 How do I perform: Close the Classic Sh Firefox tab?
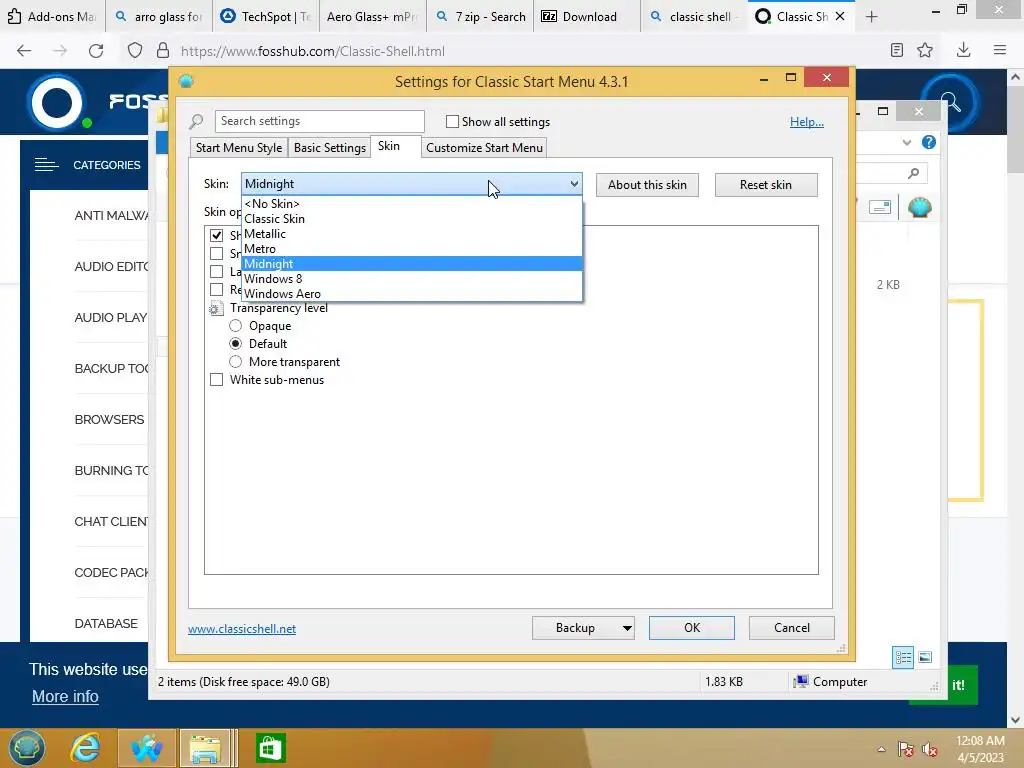click(840, 17)
